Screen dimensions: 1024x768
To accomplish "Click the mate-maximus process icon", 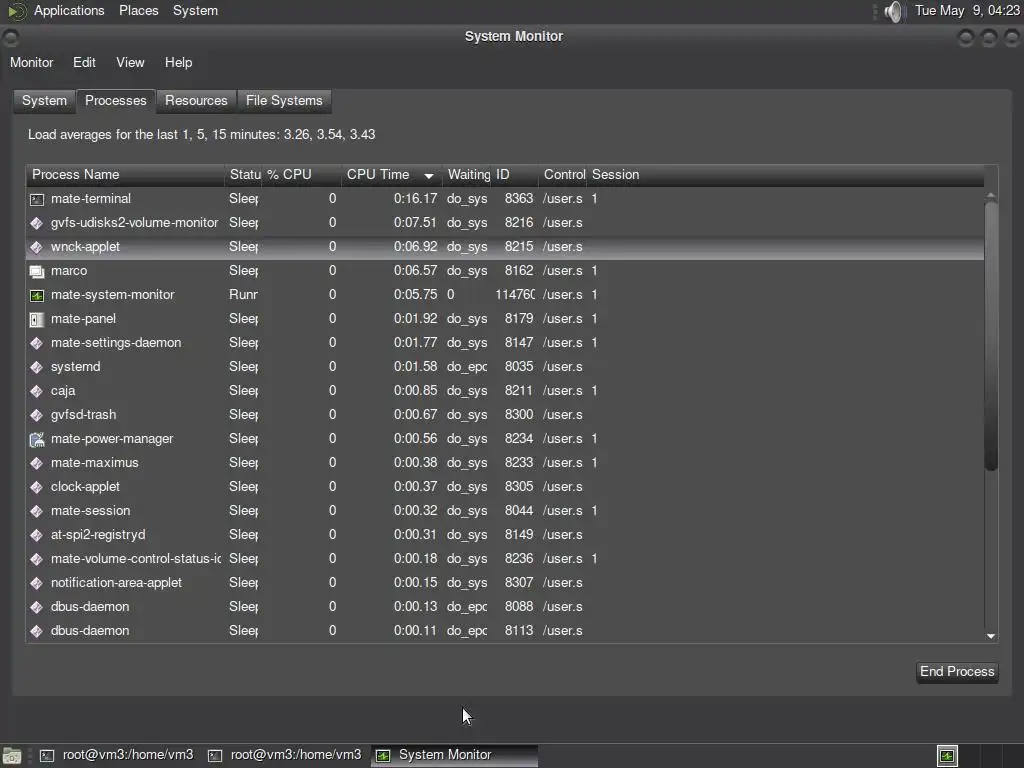I will (37, 463).
